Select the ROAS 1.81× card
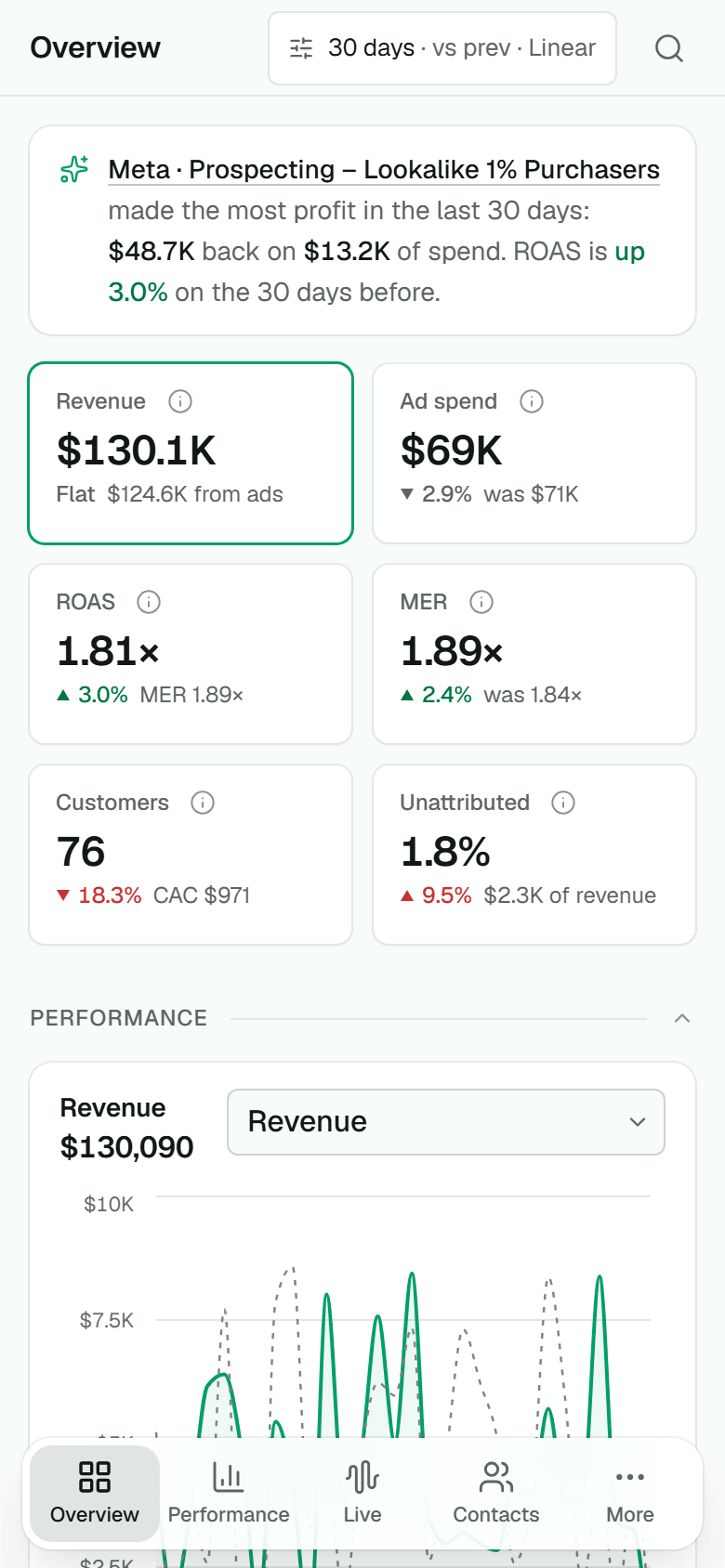 (191, 654)
